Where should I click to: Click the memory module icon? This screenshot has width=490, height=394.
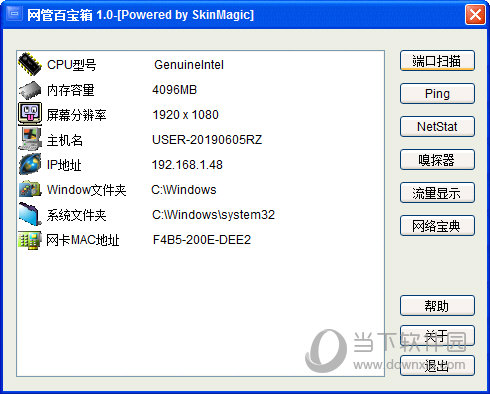[x=30, y=90]
